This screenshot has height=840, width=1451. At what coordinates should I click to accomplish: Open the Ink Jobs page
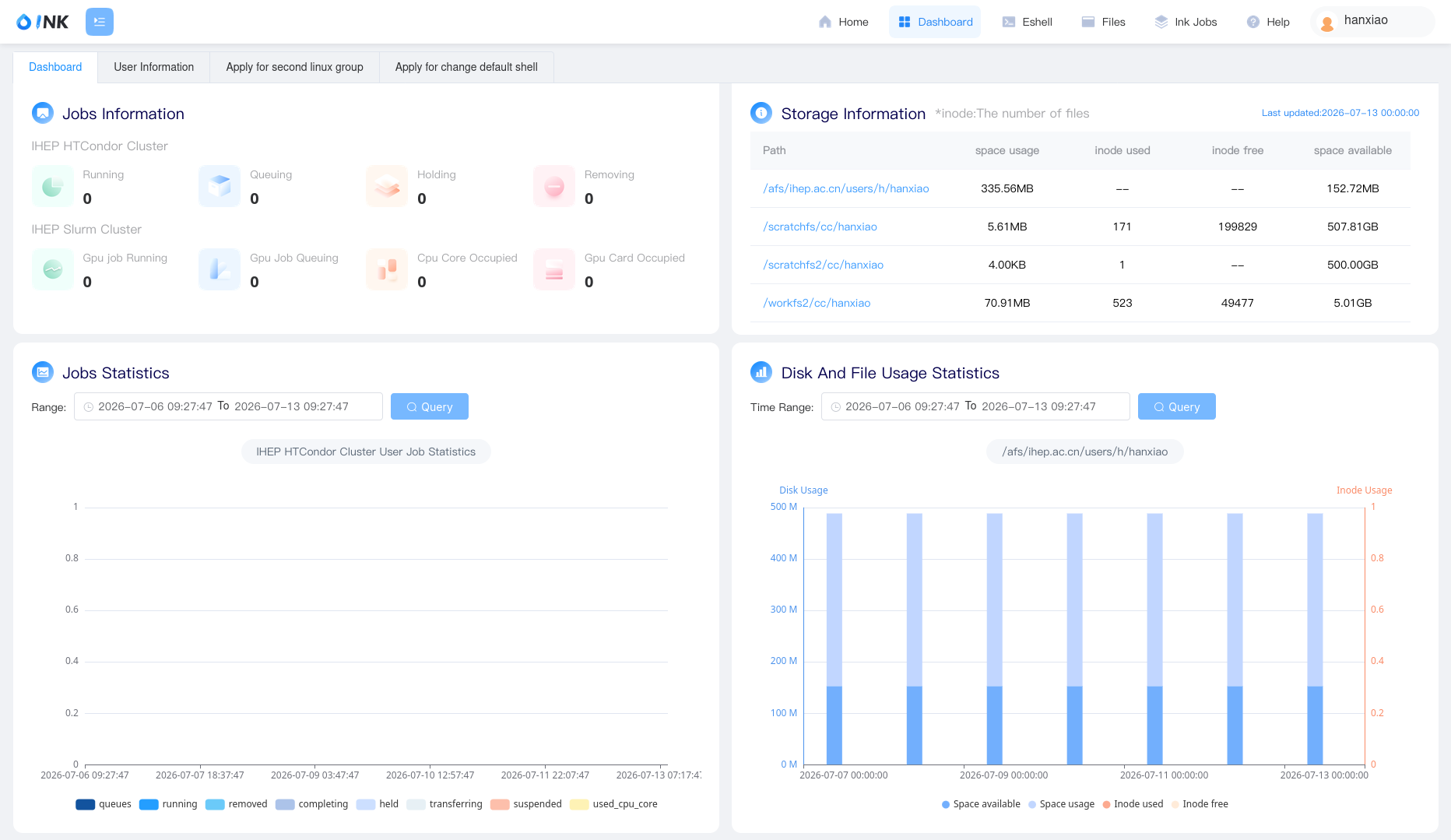click(1186, 22)
